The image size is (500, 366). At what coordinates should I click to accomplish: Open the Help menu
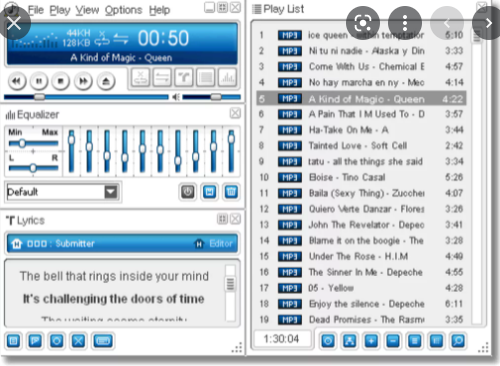coord(159,10)
